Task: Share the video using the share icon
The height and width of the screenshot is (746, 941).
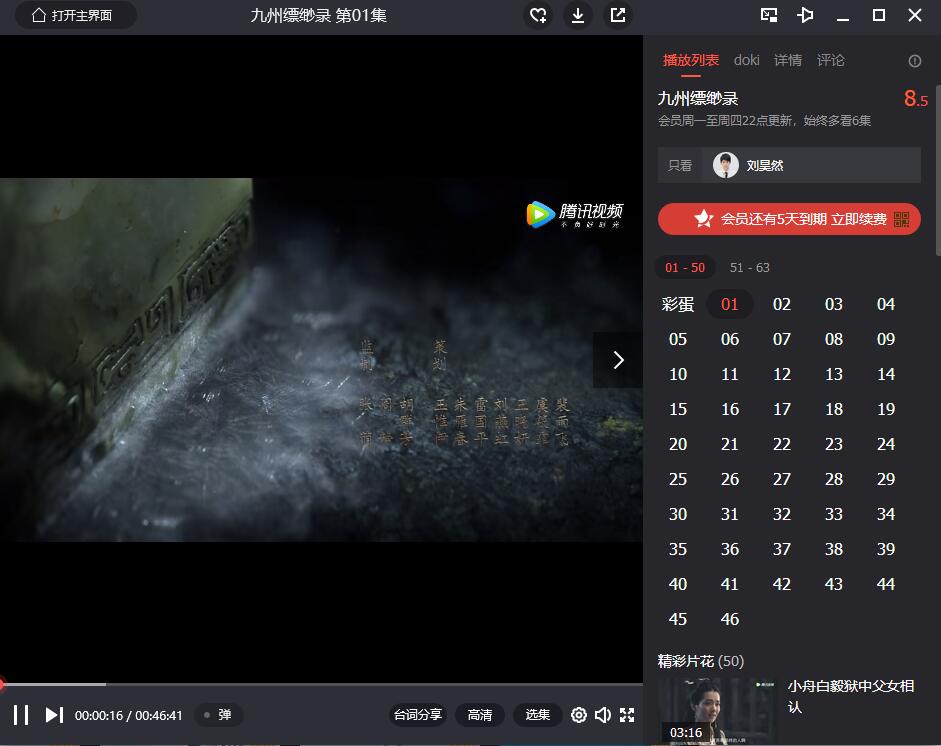Action: (617, 15)
